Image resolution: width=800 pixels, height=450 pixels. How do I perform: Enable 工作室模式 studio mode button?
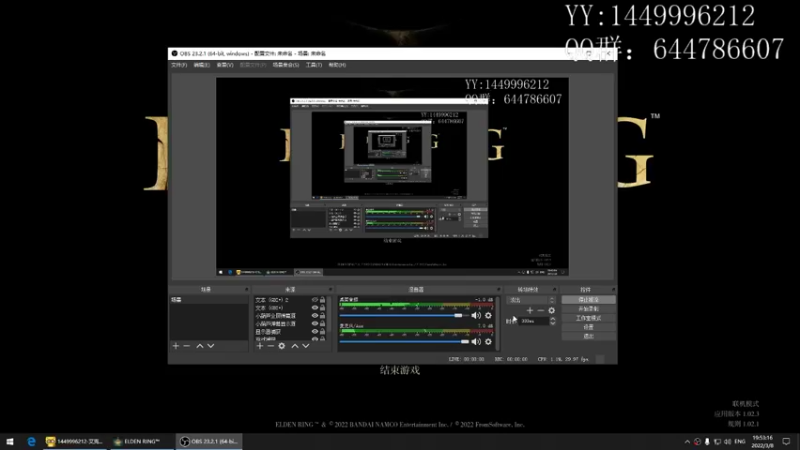588,318
